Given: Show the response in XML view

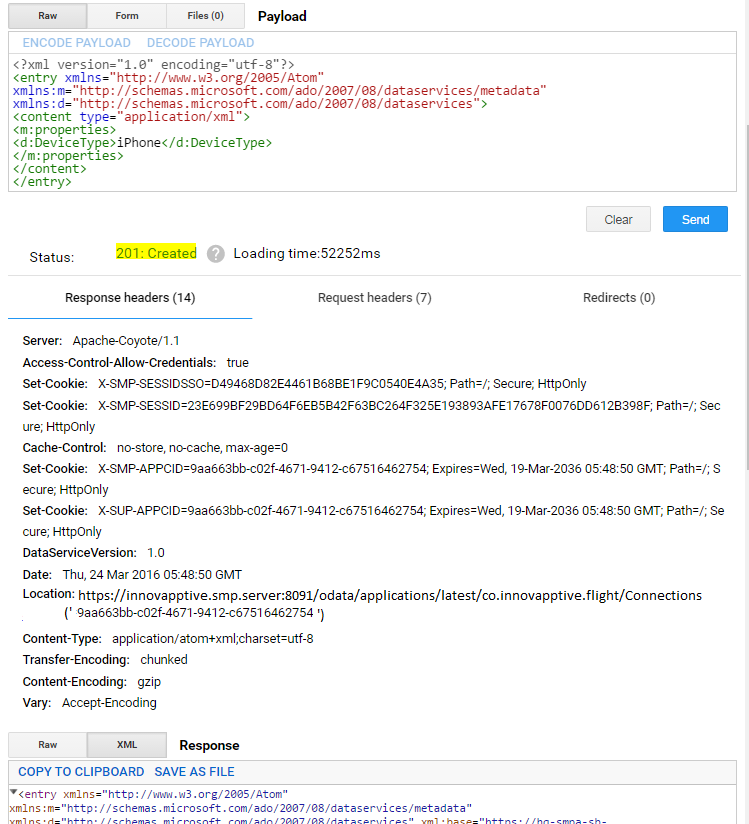Looking at the screenshot, I should (127, 744).
